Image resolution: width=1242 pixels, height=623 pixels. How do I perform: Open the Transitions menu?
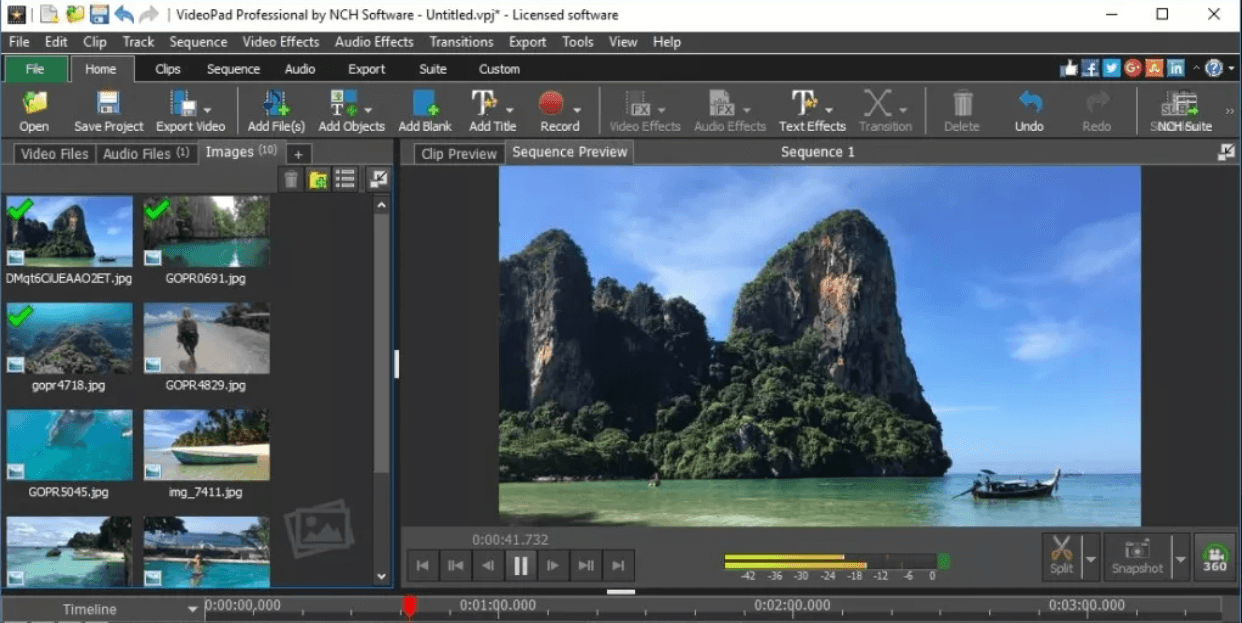(x=461, y=42)
